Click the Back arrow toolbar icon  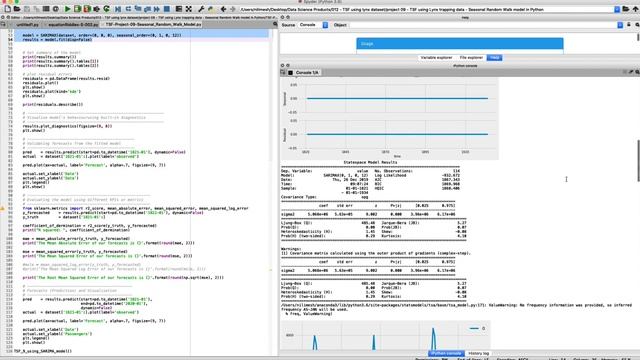pos(223,9)
